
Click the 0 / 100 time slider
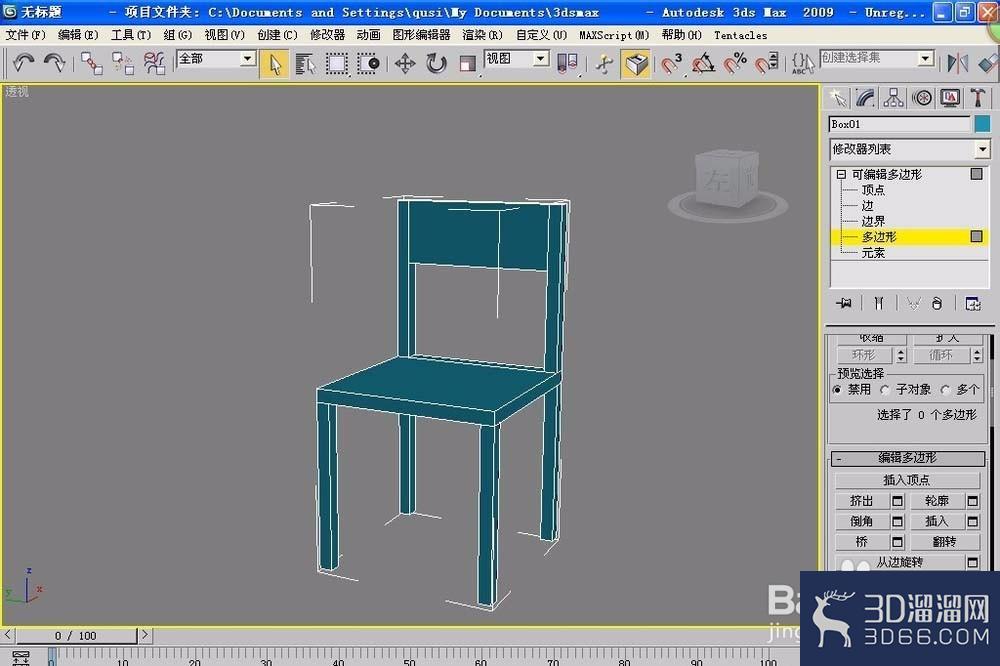[76, 635]
